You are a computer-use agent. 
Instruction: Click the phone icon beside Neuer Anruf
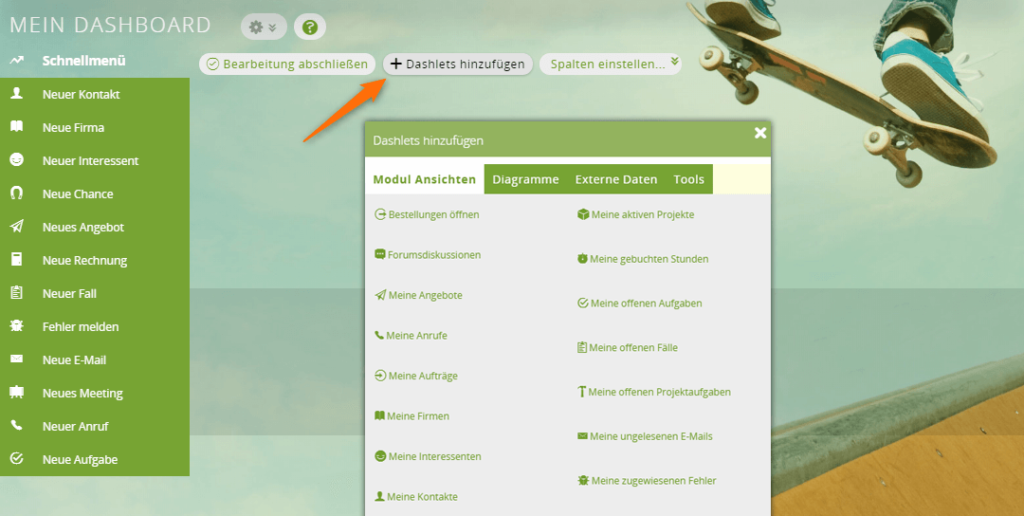[x=16, y=426]
